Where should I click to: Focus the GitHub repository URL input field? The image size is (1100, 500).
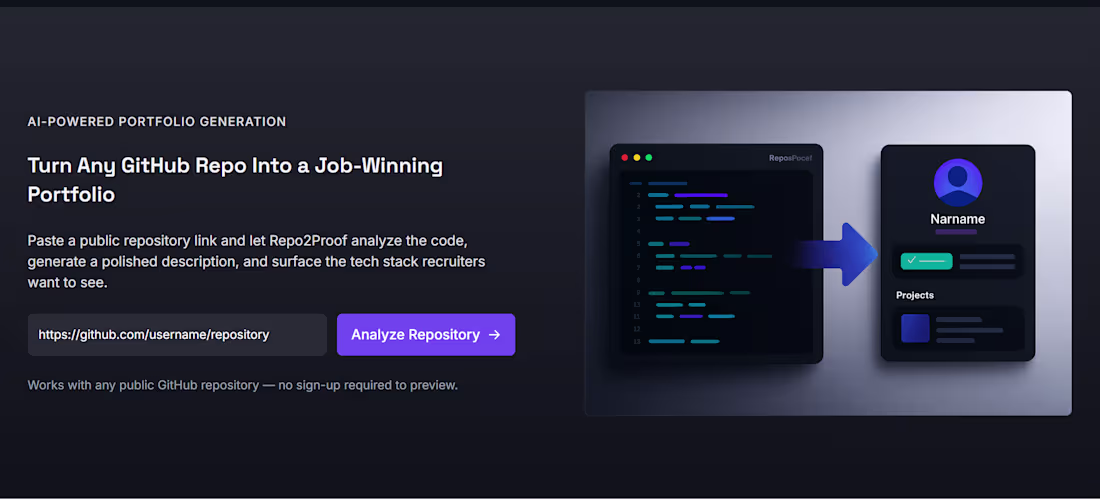(177, 335)
